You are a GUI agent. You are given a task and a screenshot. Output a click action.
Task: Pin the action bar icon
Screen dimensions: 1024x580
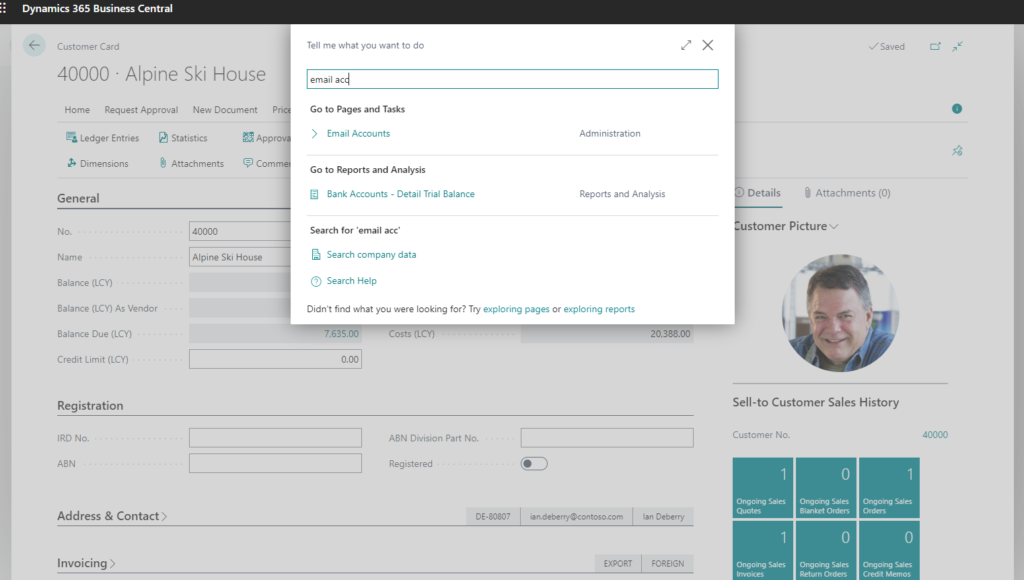click(957, 151)
